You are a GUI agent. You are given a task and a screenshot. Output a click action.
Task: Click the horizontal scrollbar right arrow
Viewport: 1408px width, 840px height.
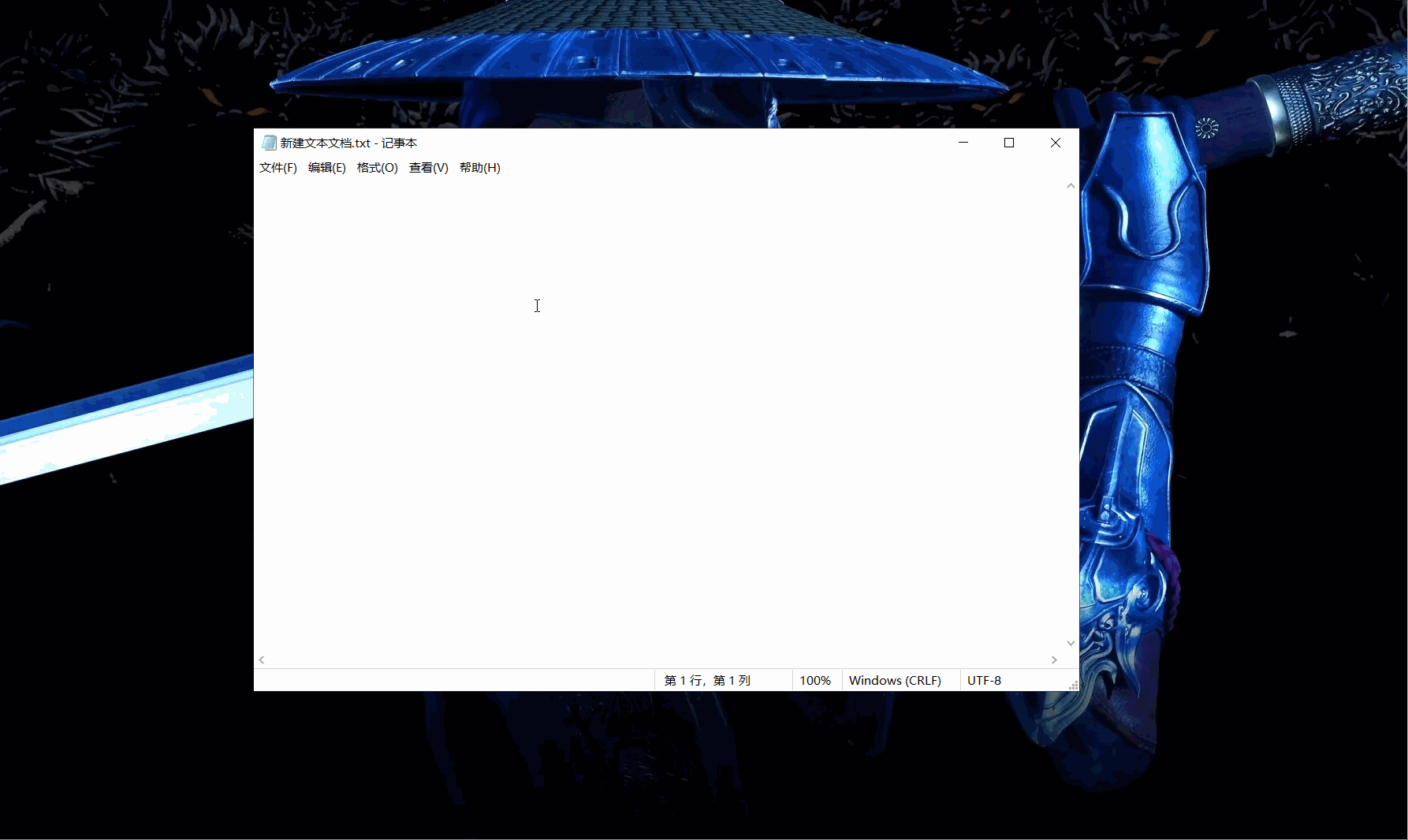point(1054,660)
